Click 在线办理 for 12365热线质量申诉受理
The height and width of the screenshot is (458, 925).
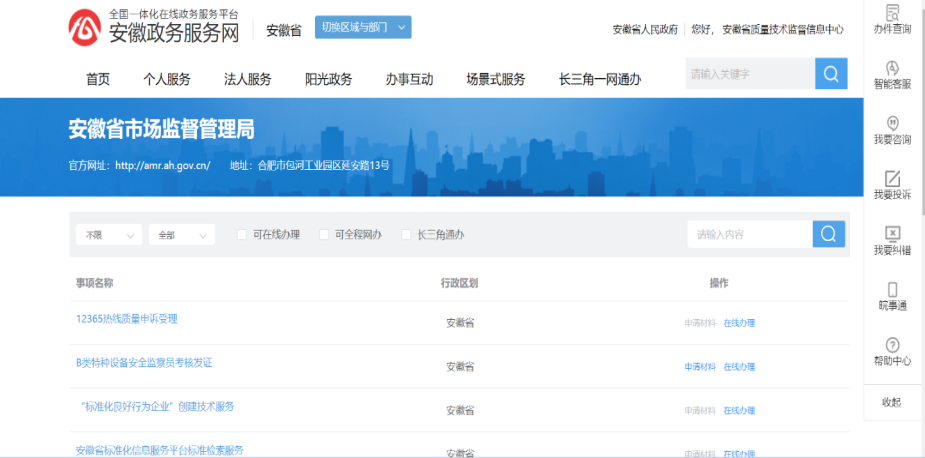[739, 323]
